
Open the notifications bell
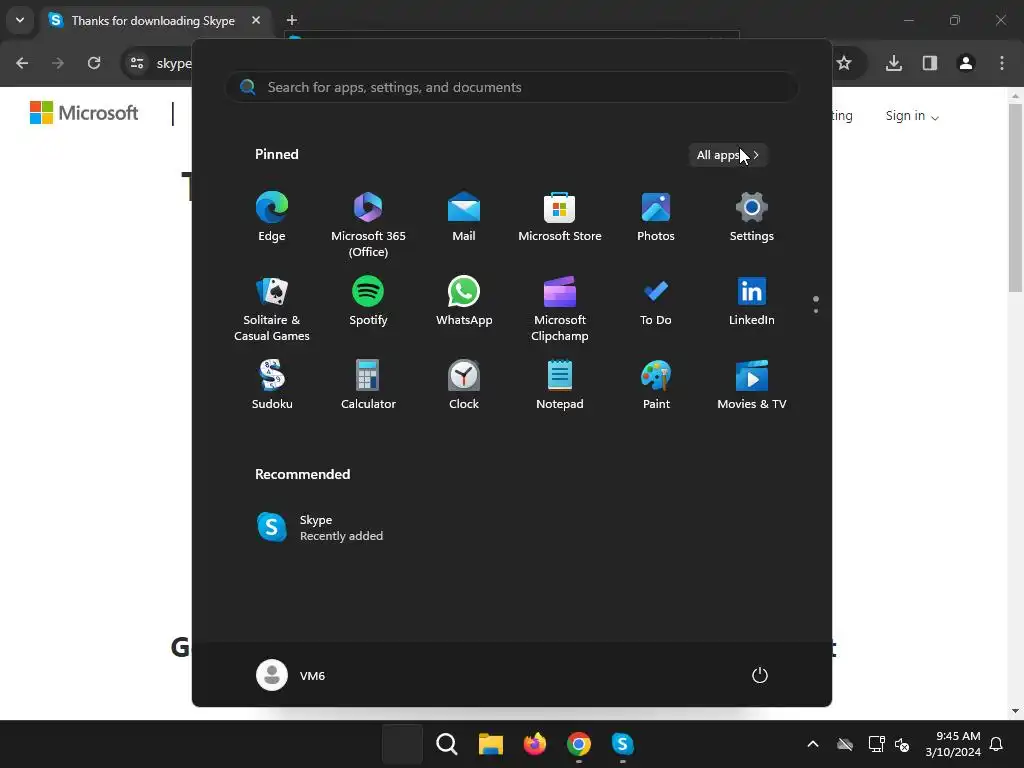click(997, 744)
